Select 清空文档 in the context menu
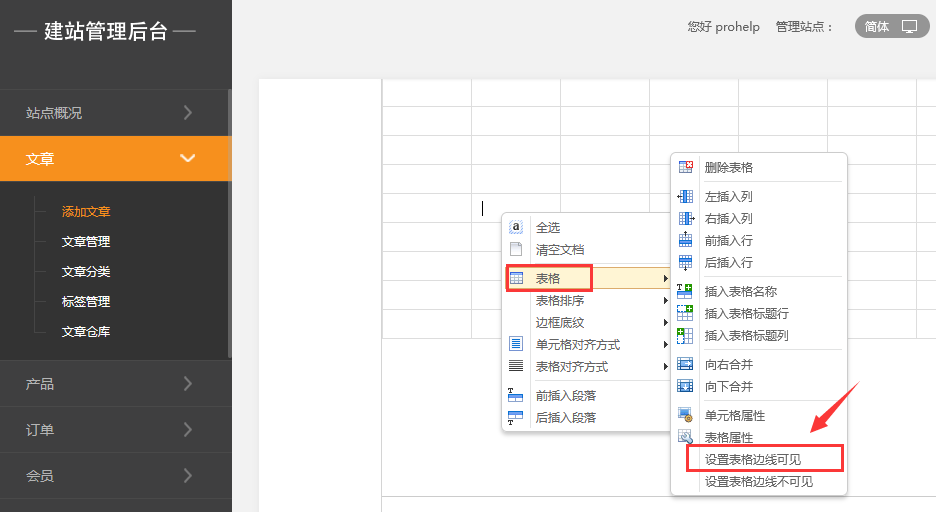The width and height of the screenshot is (936, 512). (560, 250)
